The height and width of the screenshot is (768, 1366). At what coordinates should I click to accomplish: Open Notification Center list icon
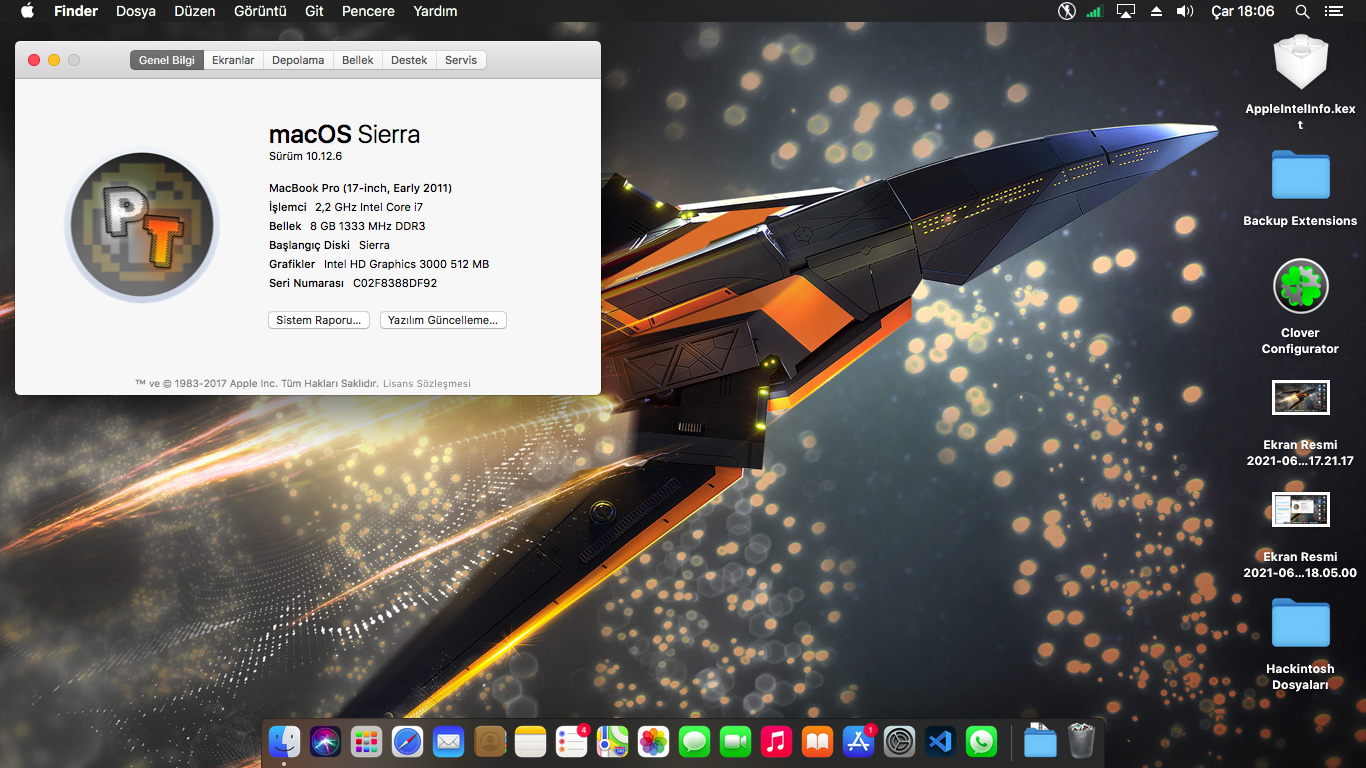(x=1333, y=11)
